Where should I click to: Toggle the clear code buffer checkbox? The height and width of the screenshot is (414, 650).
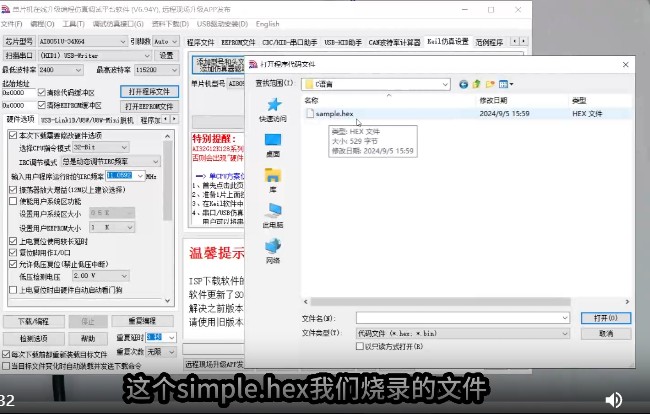(x=41, y=92)
